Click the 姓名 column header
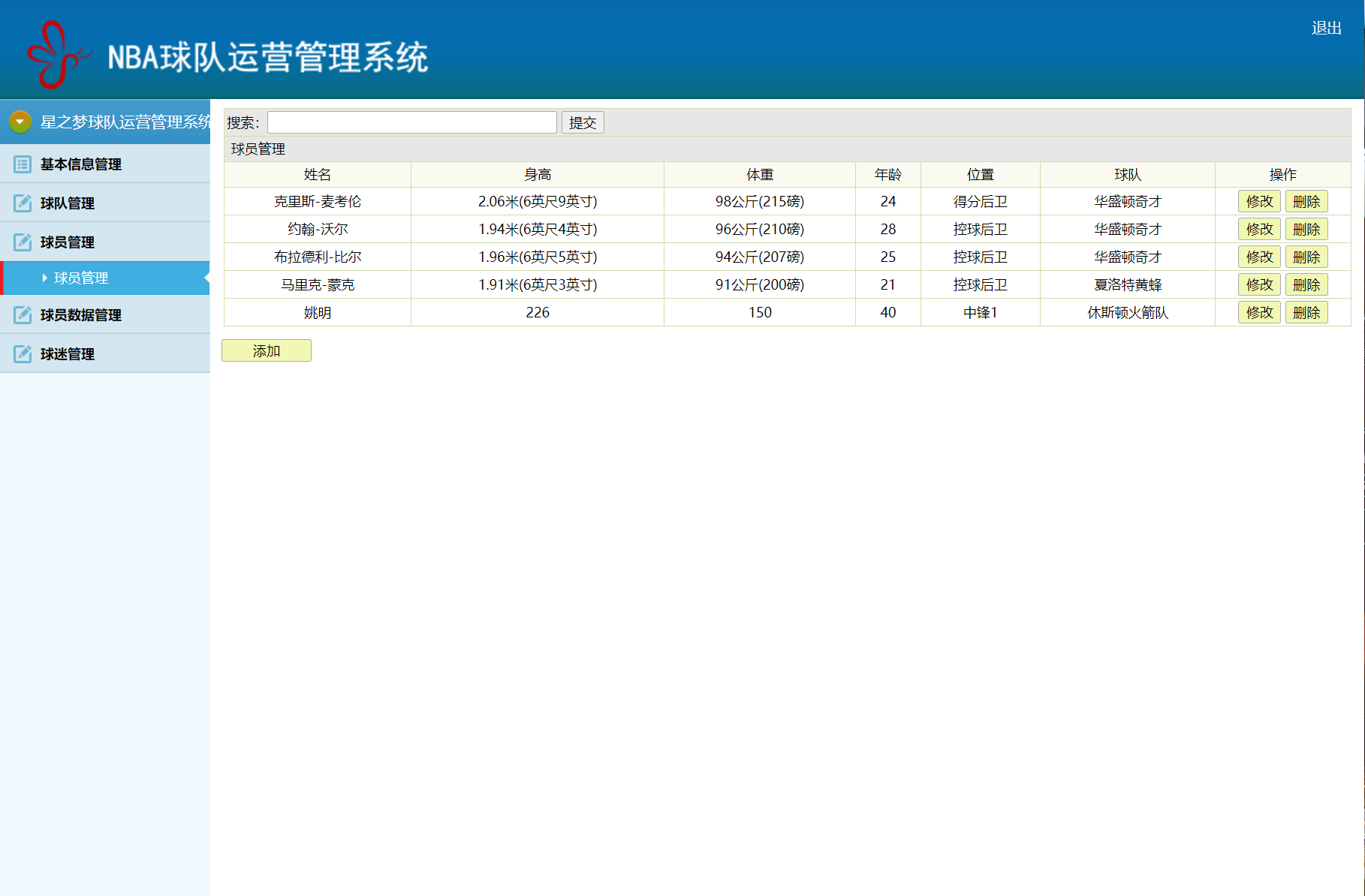 point(315,174)
